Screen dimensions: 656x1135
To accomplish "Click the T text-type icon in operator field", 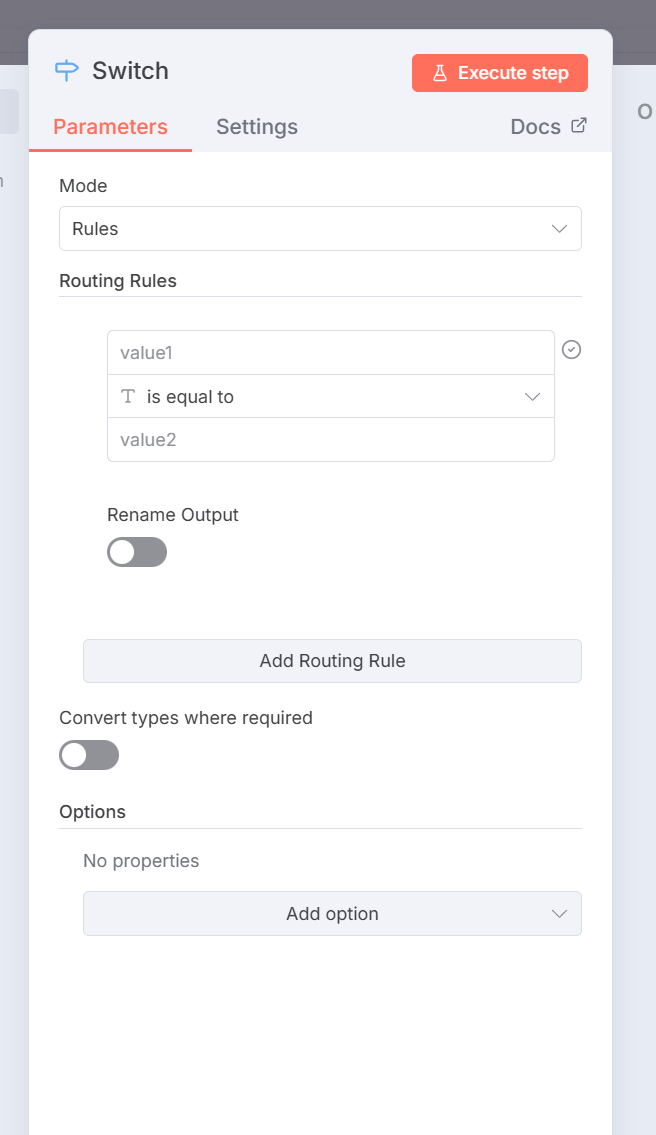I will coord(128,397).
